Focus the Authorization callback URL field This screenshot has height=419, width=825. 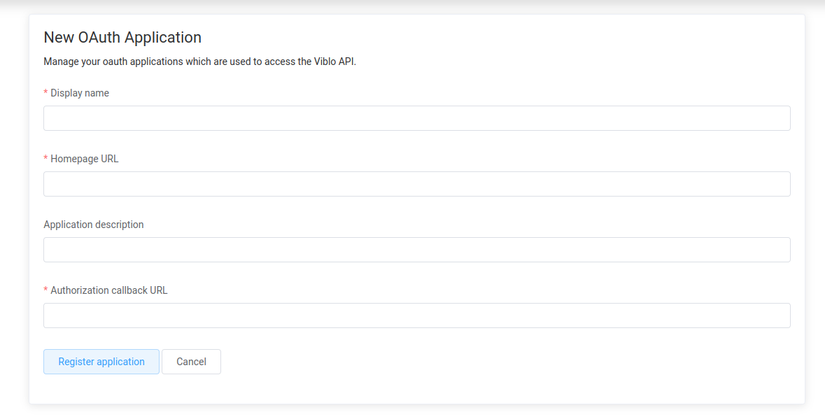click(x=416, y=316)
